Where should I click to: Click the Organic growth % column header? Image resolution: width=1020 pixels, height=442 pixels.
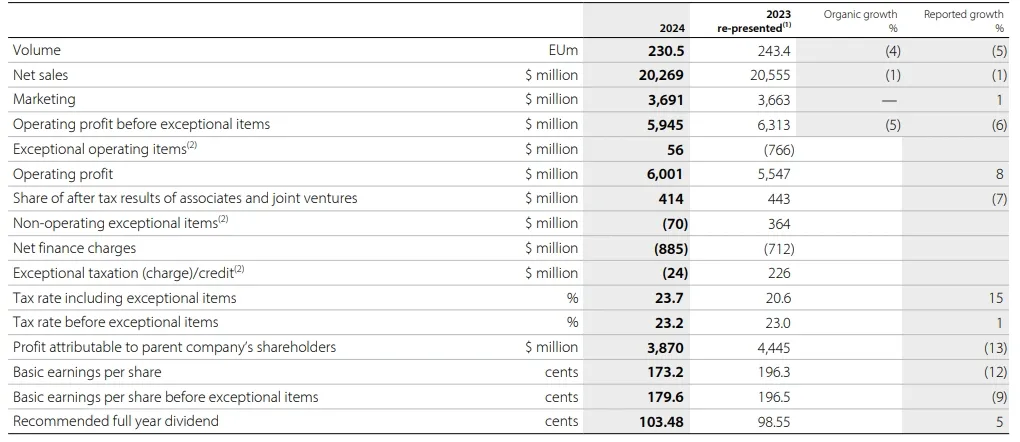(860, 20)
